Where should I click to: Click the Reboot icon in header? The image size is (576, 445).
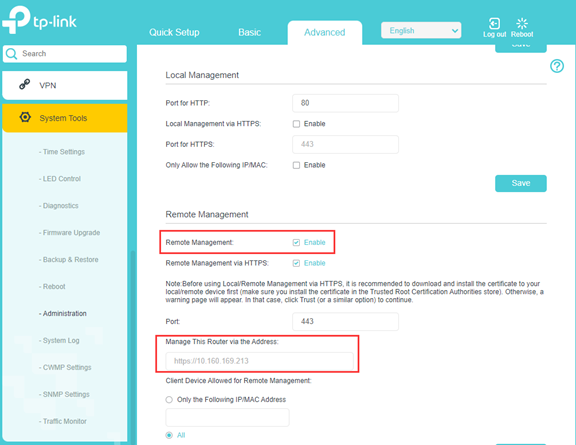pos(522,24)
